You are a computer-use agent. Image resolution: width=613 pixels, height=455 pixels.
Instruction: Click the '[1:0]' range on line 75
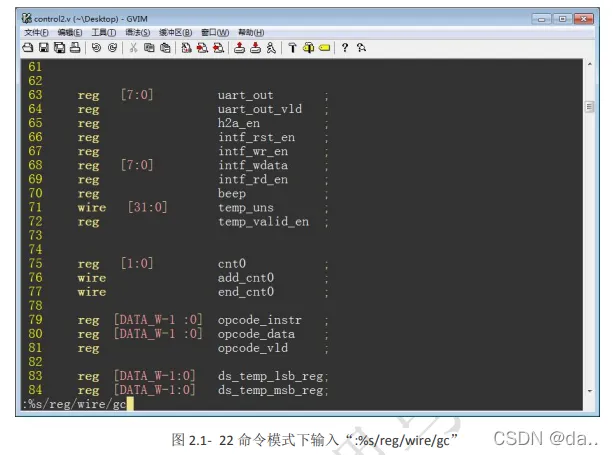click(137, 263)
